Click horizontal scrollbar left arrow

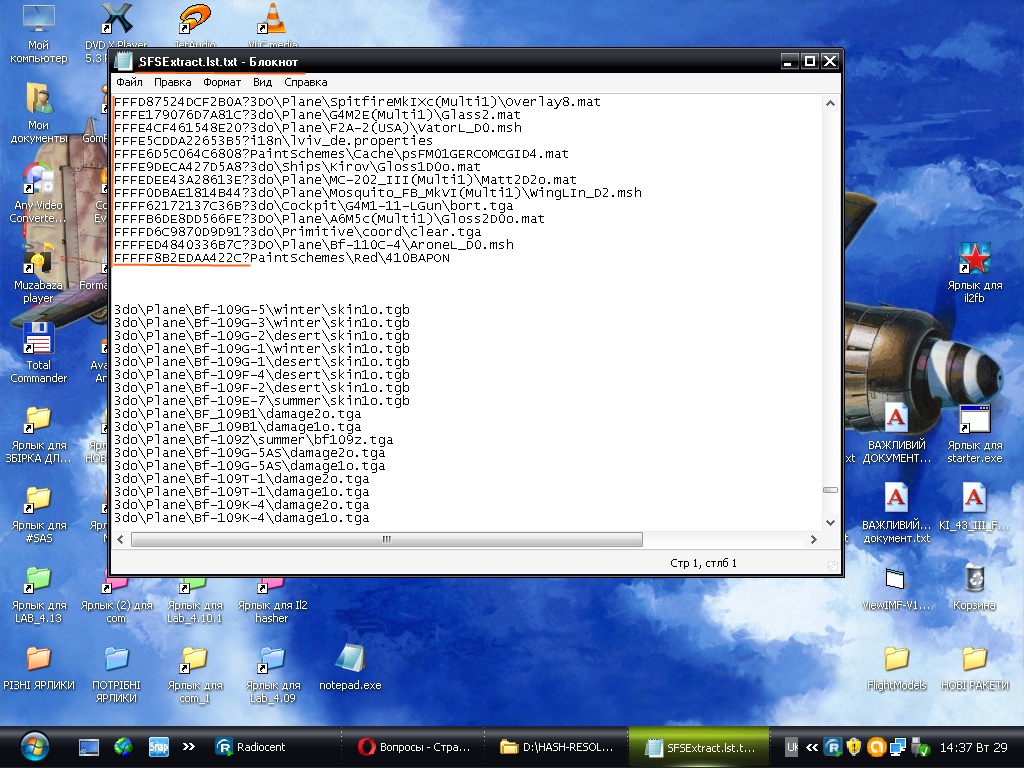click(x=120, y=539)
